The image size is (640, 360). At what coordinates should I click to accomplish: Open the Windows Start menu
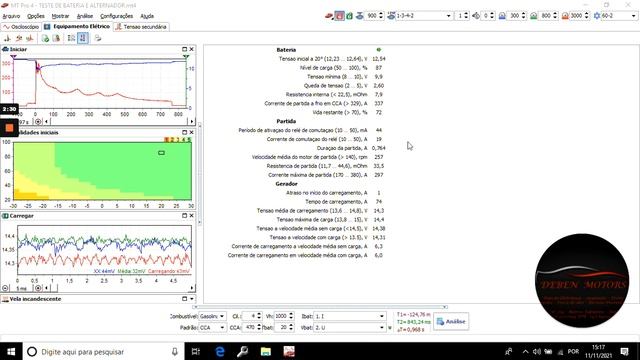click(11, 351)
